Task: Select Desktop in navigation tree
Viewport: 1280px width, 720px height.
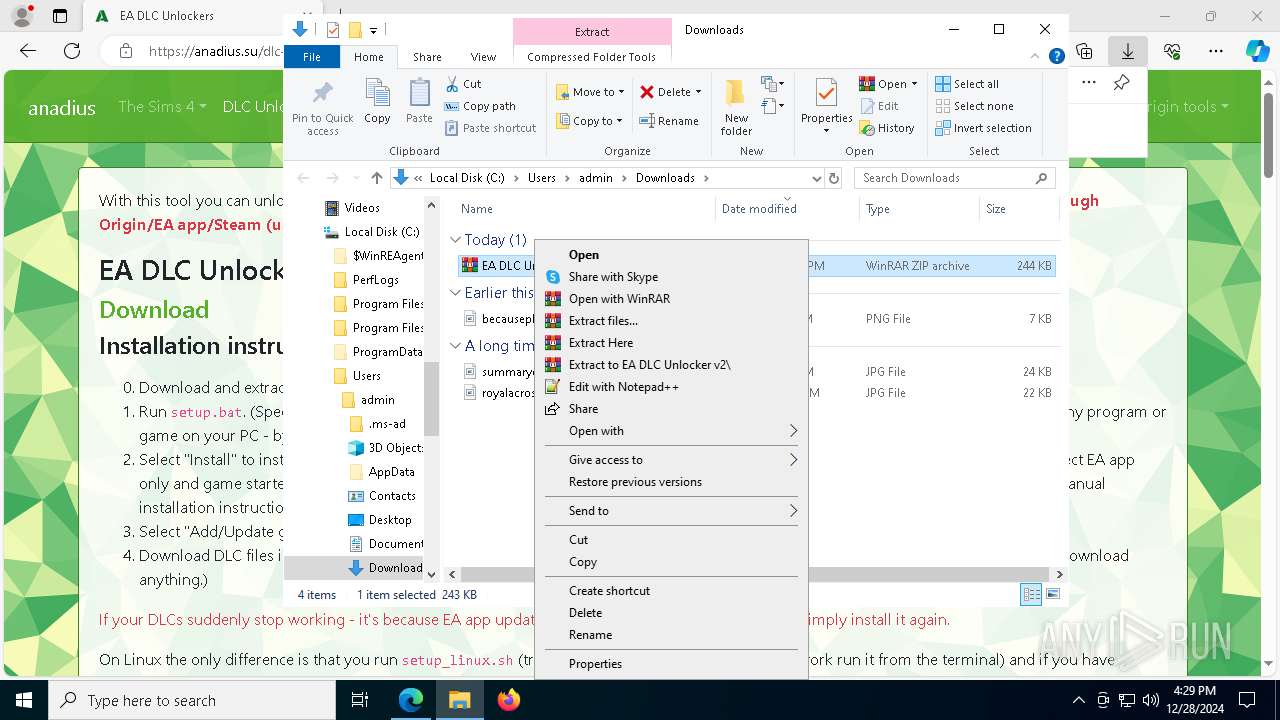Action: pyautogui.click(x=390, y=520)
